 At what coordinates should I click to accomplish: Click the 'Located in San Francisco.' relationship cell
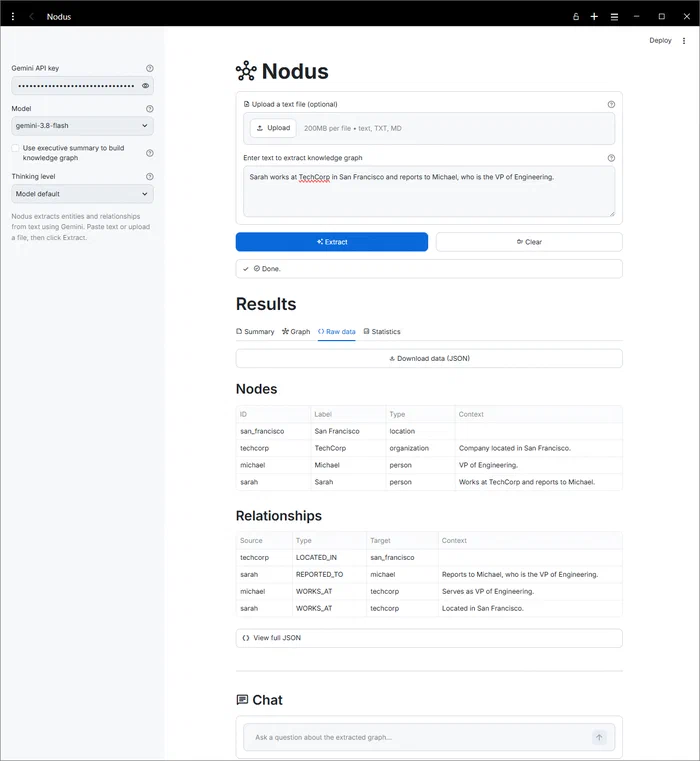pos(530,608)
